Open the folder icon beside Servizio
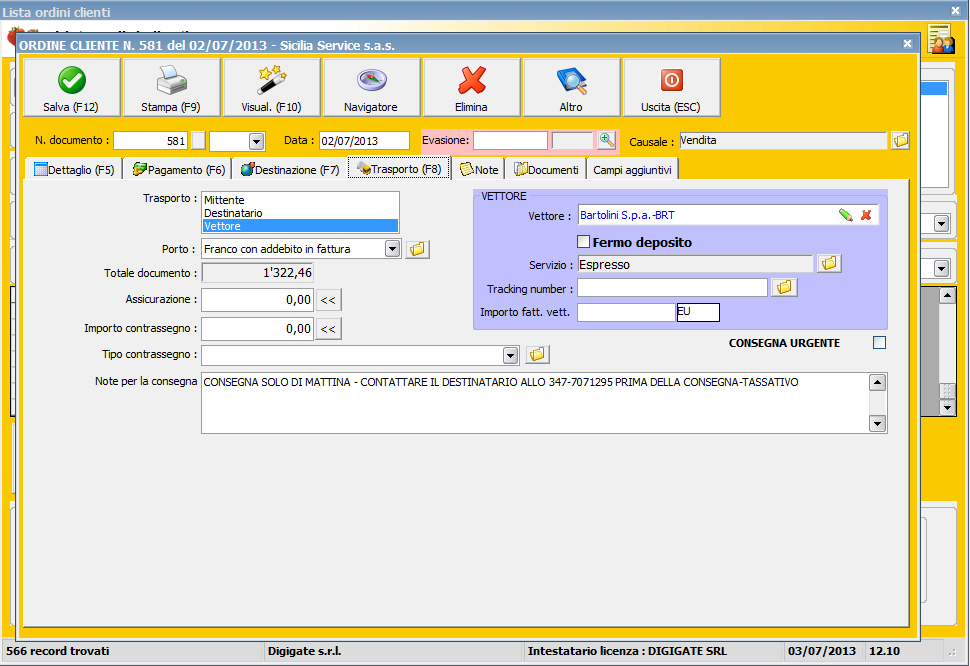The width and height of the screenshot is (970, 666). (829, 263)
